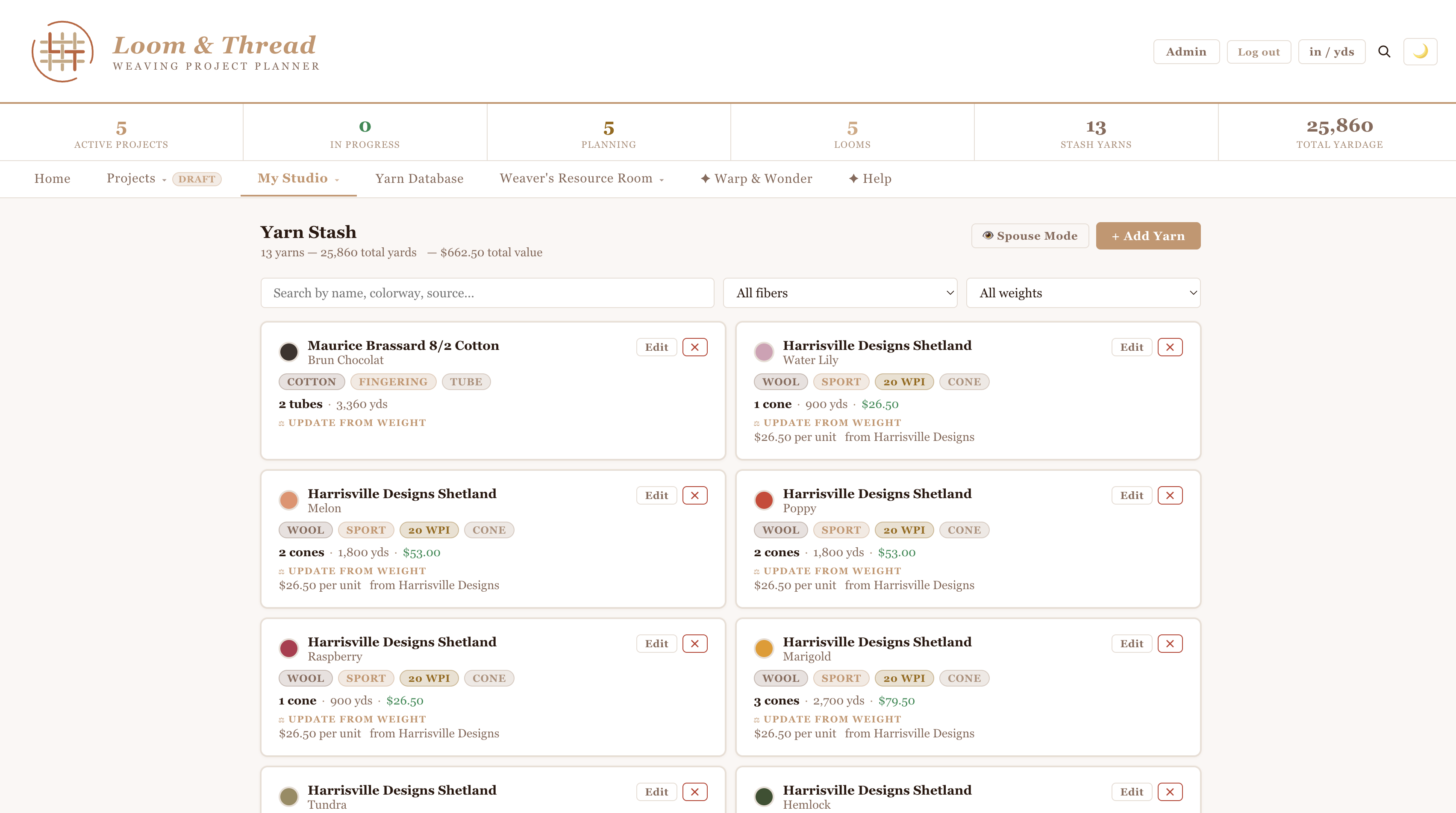Click Update From Weight on Marigold

tap(827, 719)
